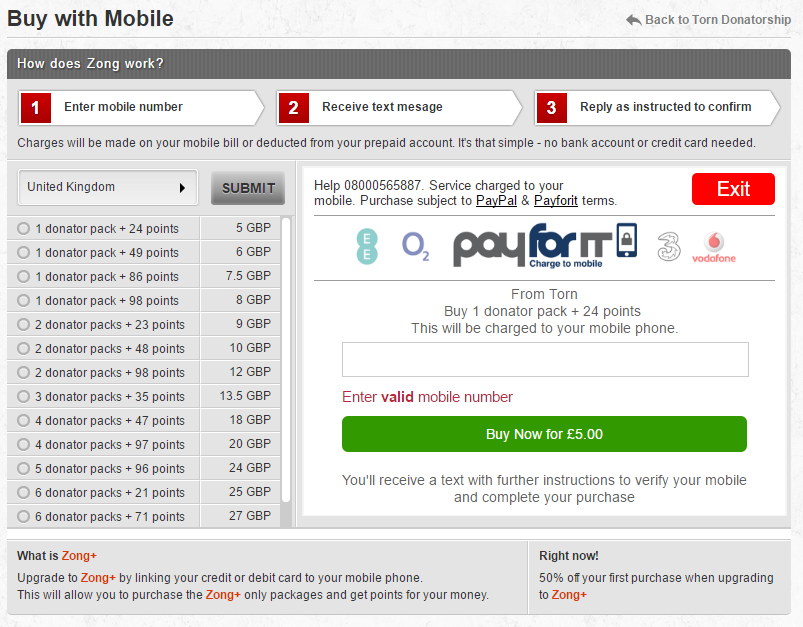
Task: Click the 5 GBP price cell
Action: tap(240, 228)
